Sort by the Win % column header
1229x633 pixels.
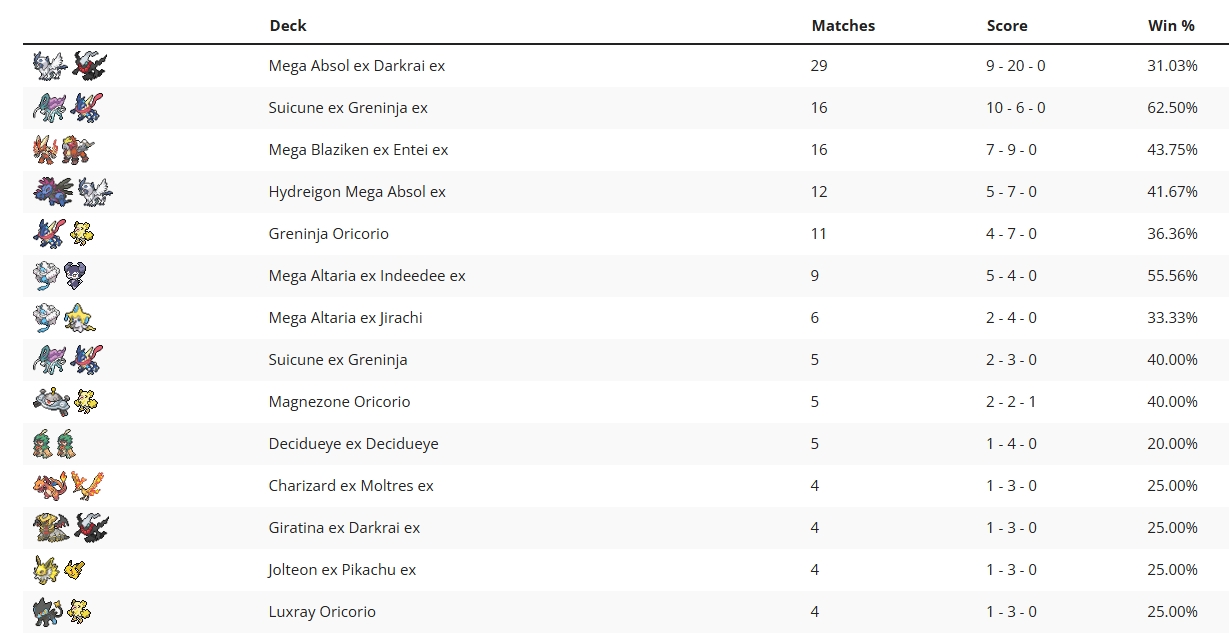coord(1171,26)
